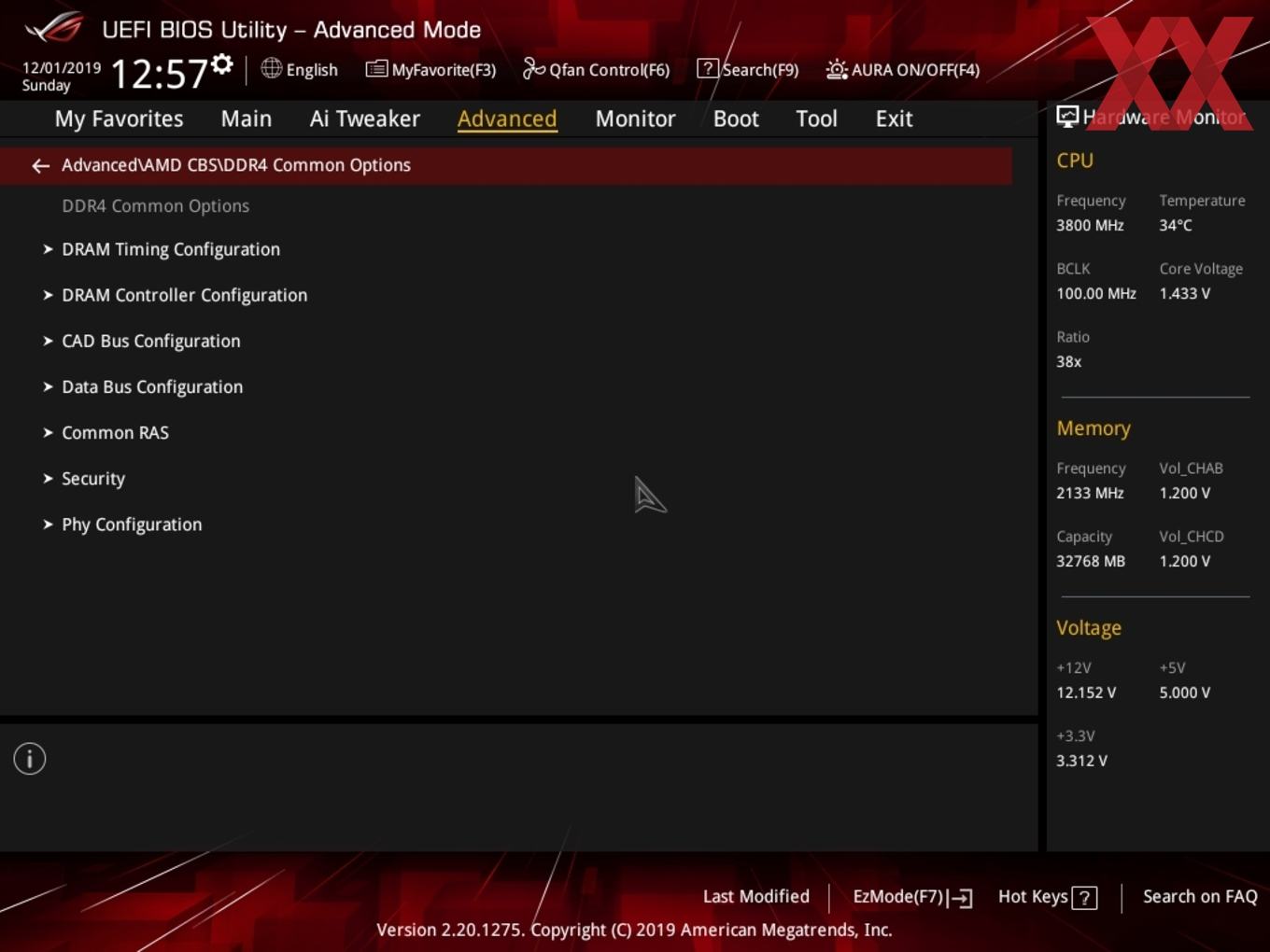Click the Qfan Control fan icon
1270x952 pixels.
point(533,68)
